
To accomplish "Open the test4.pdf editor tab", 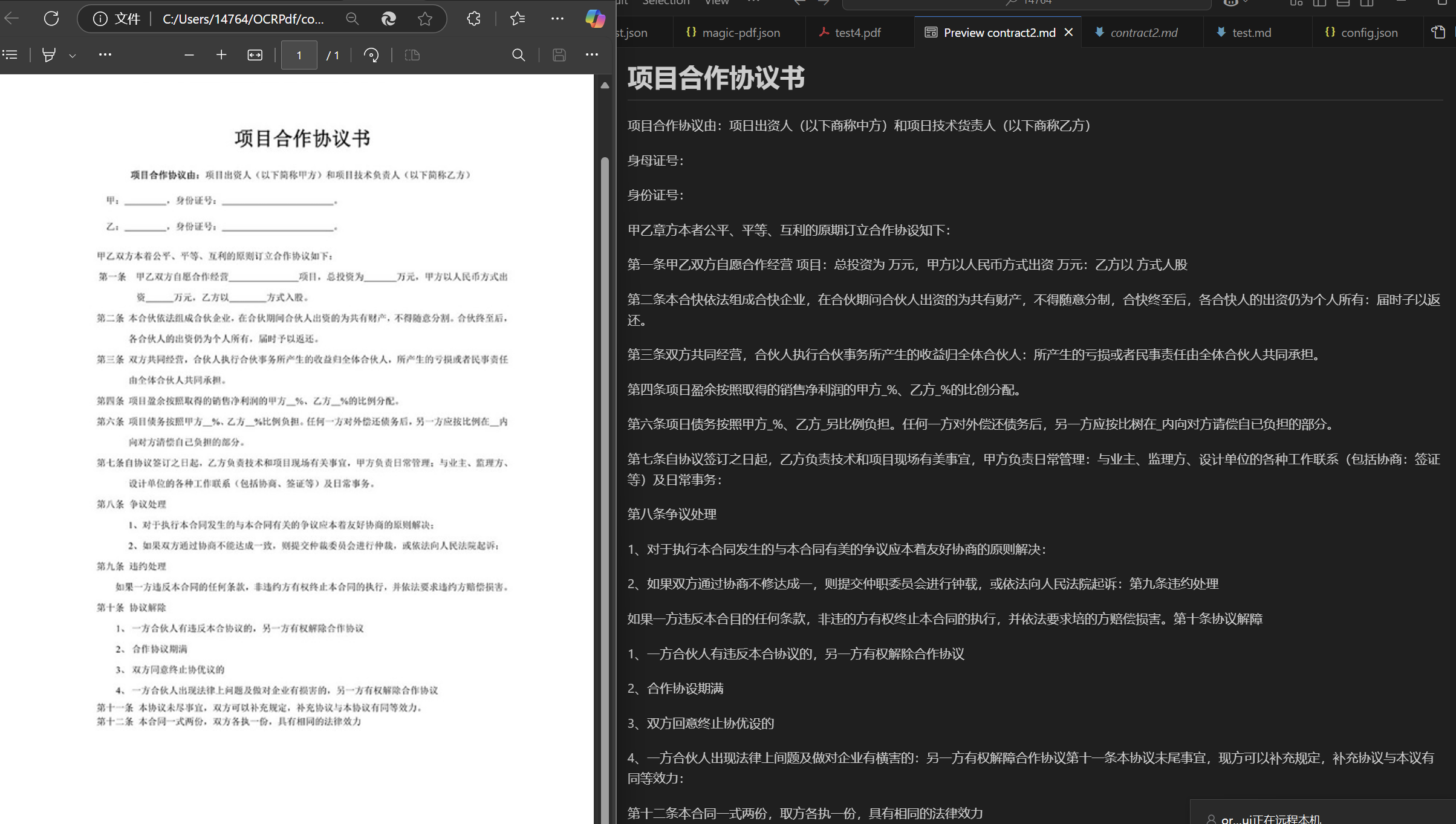I will click(857, 32).
